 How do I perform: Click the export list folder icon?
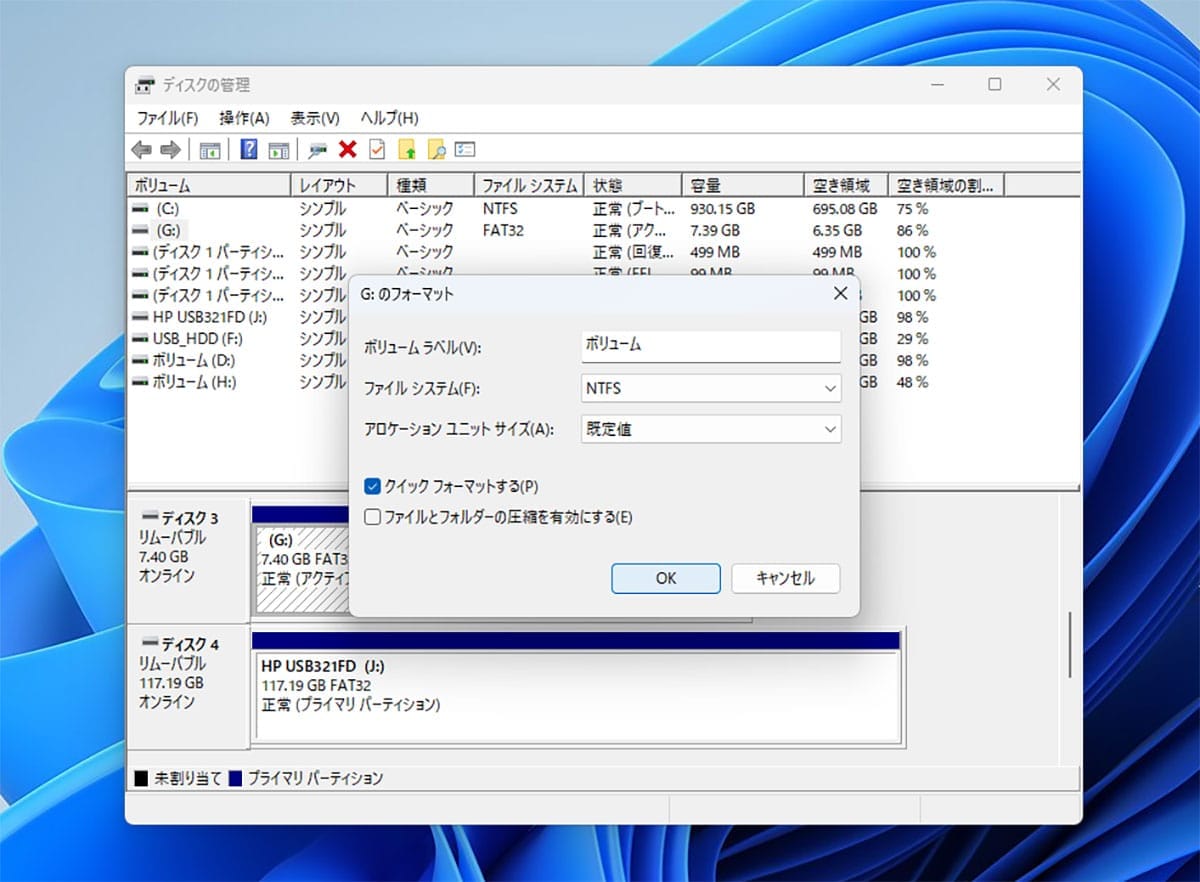(x=408, y=150)
